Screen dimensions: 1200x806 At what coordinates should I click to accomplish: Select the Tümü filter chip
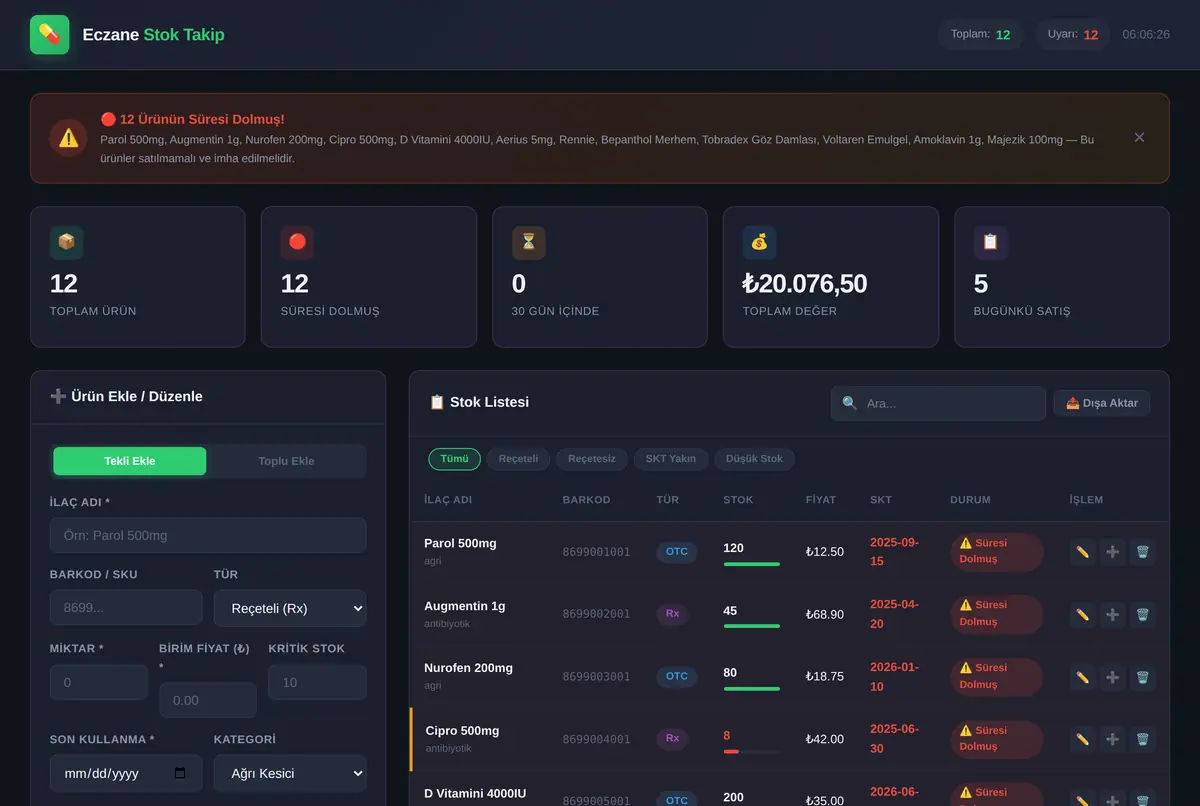tap(455, 459)
